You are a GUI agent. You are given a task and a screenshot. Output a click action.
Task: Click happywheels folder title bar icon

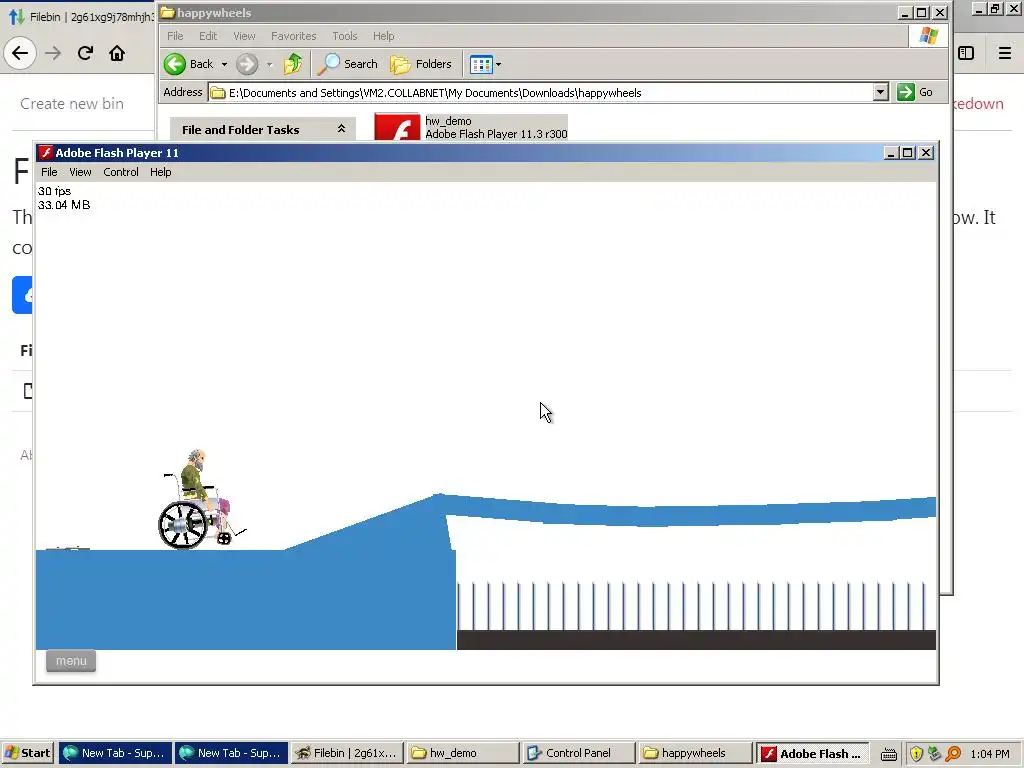tap(167, 12)
